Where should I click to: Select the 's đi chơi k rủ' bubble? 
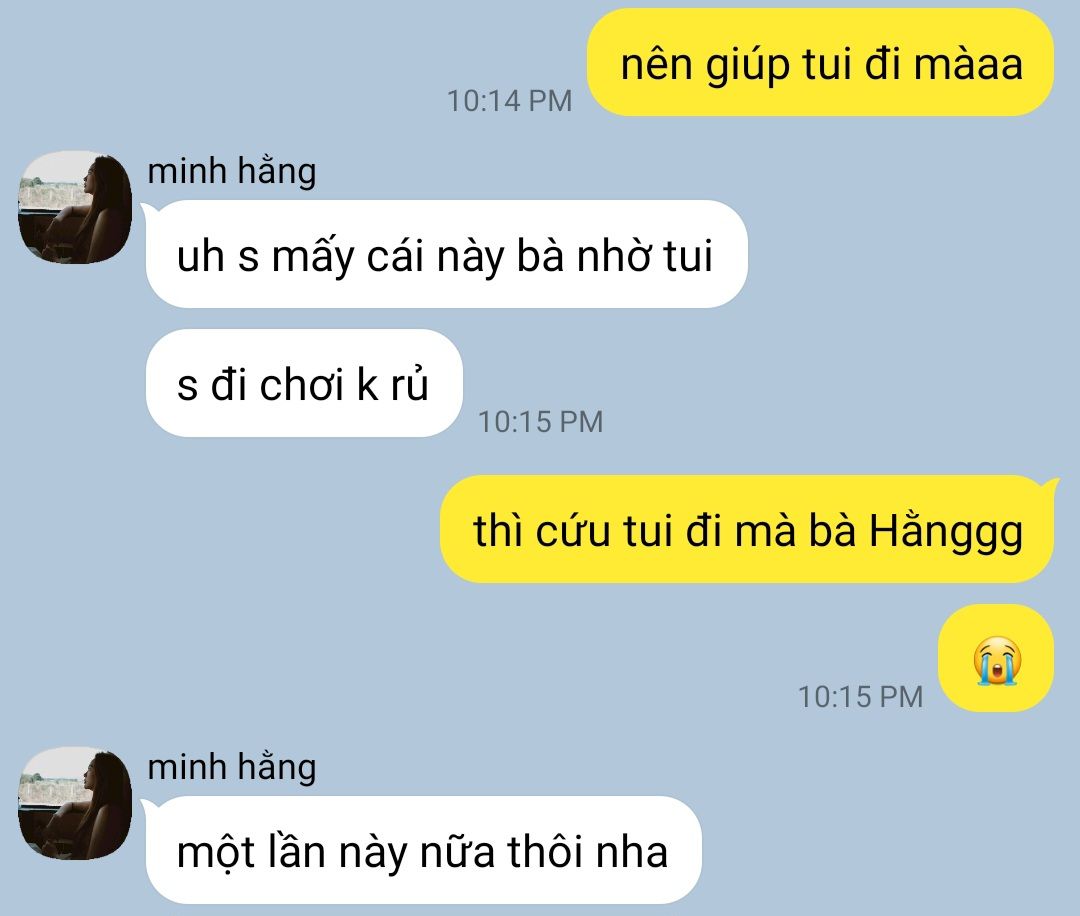[304, 383]
